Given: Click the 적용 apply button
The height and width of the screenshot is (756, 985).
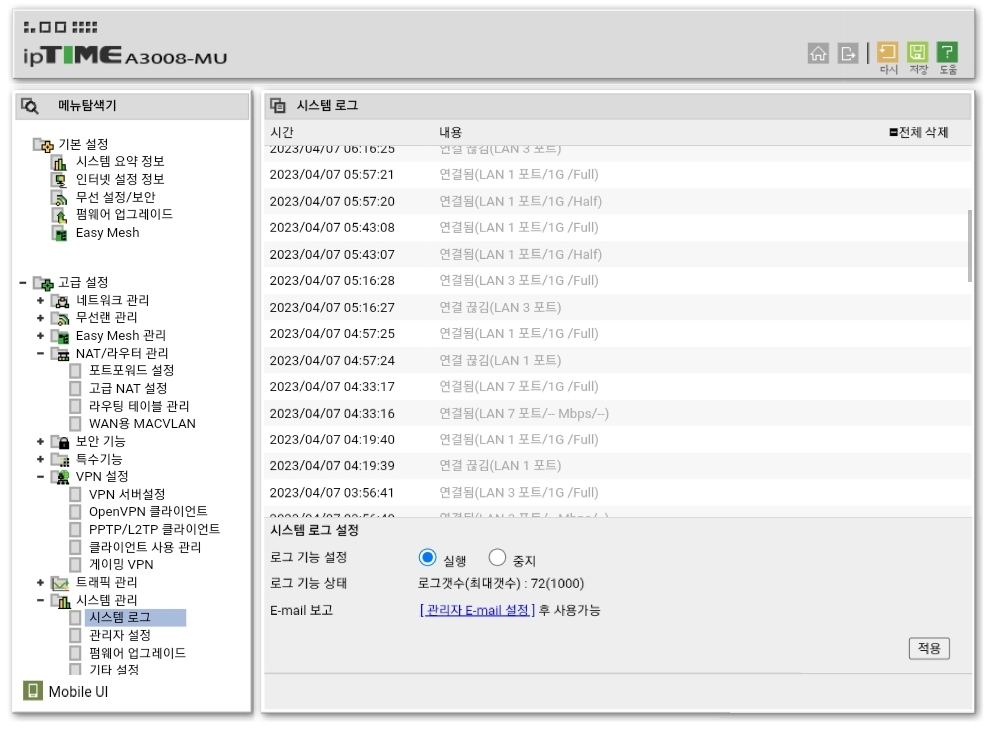Looking at the screenshot, I should pyautogui.click(x=928, y=648).
